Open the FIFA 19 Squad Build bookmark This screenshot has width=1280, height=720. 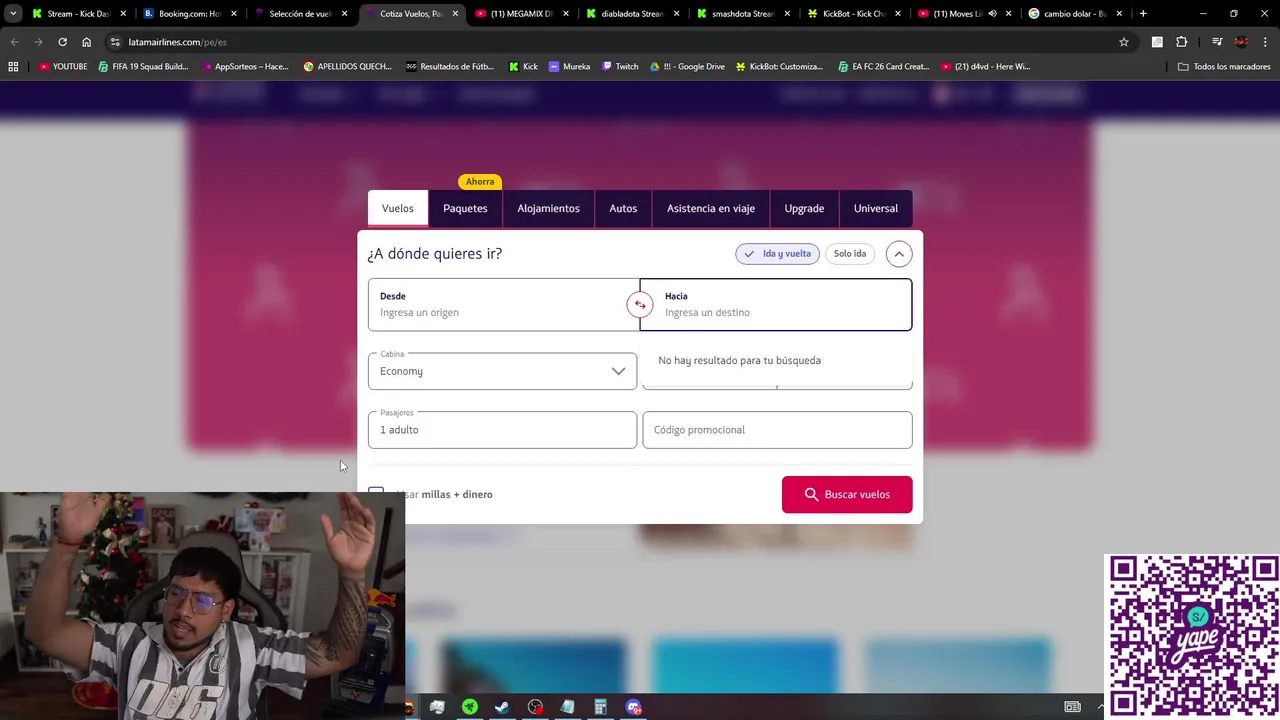143,67
